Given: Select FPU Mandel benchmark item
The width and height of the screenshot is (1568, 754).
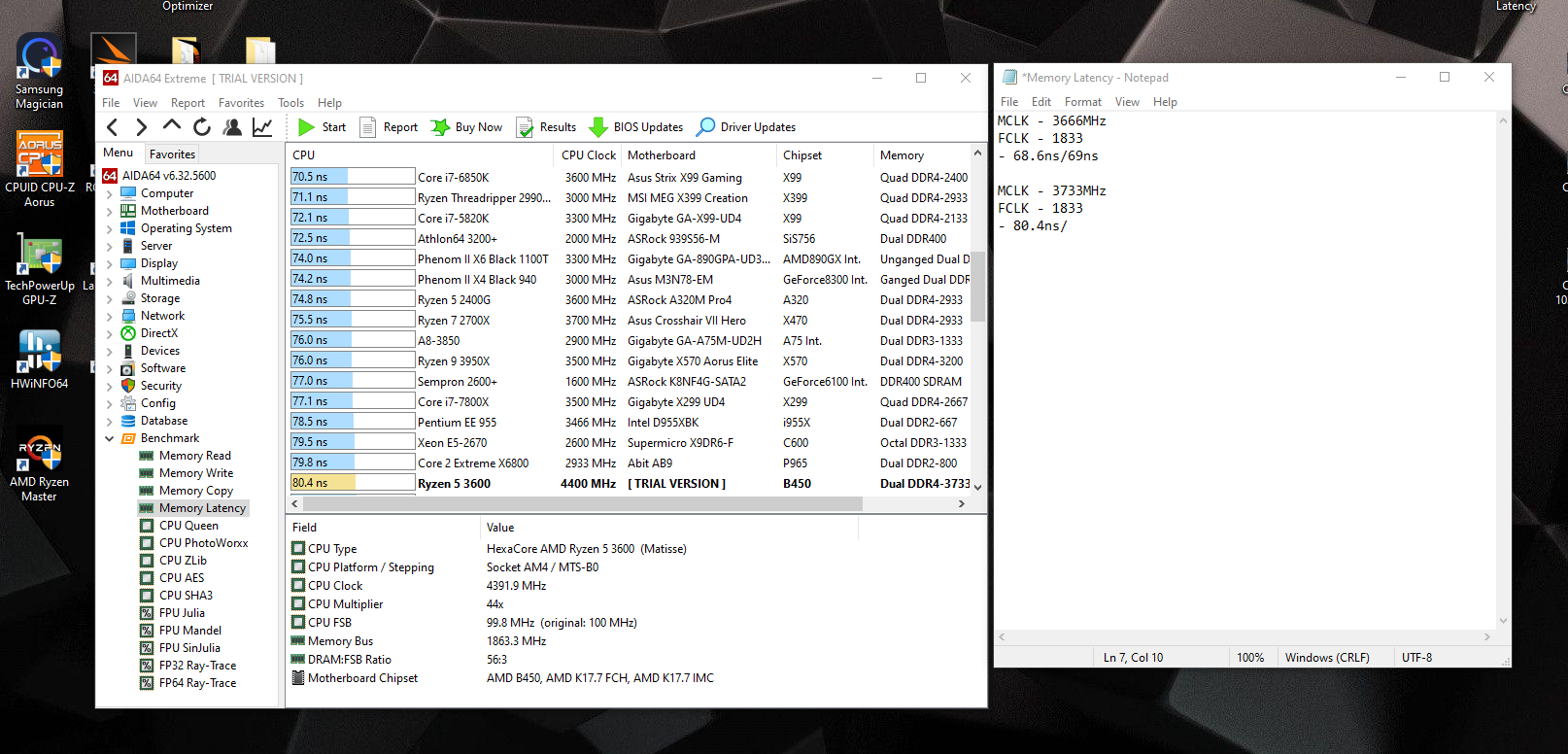Looking at the screenshot, I should (x=190, y=631).
